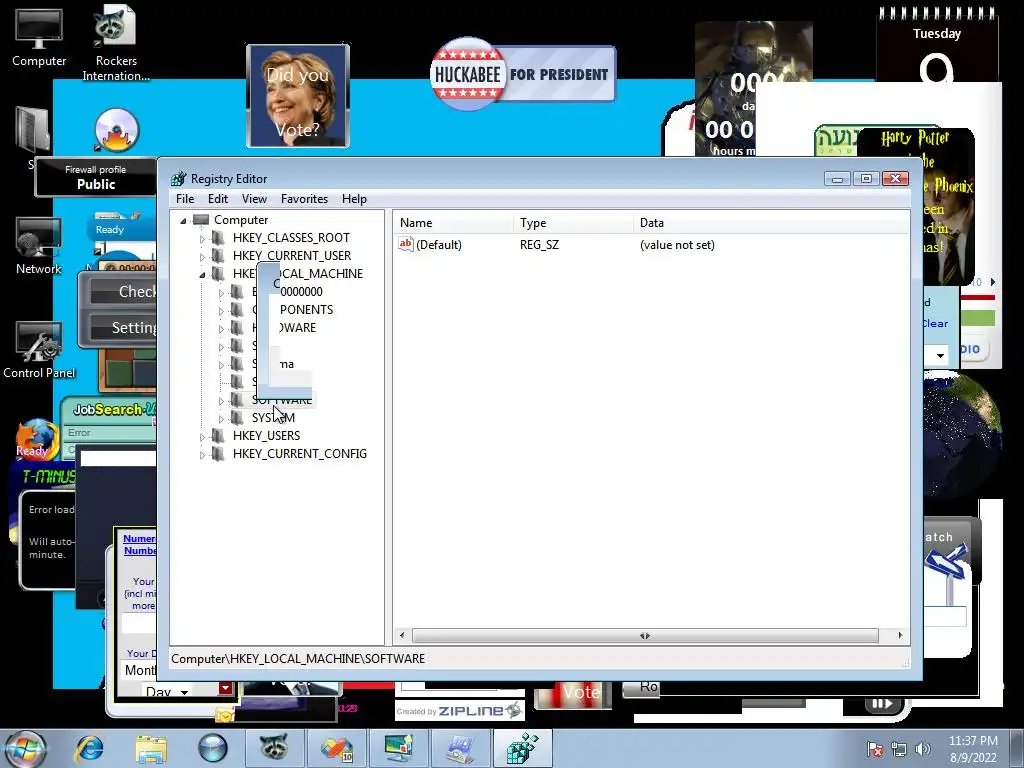
Task: Open the Edit menu in Registry Editor
Action: pyautogui.click(x=217, y=199)
